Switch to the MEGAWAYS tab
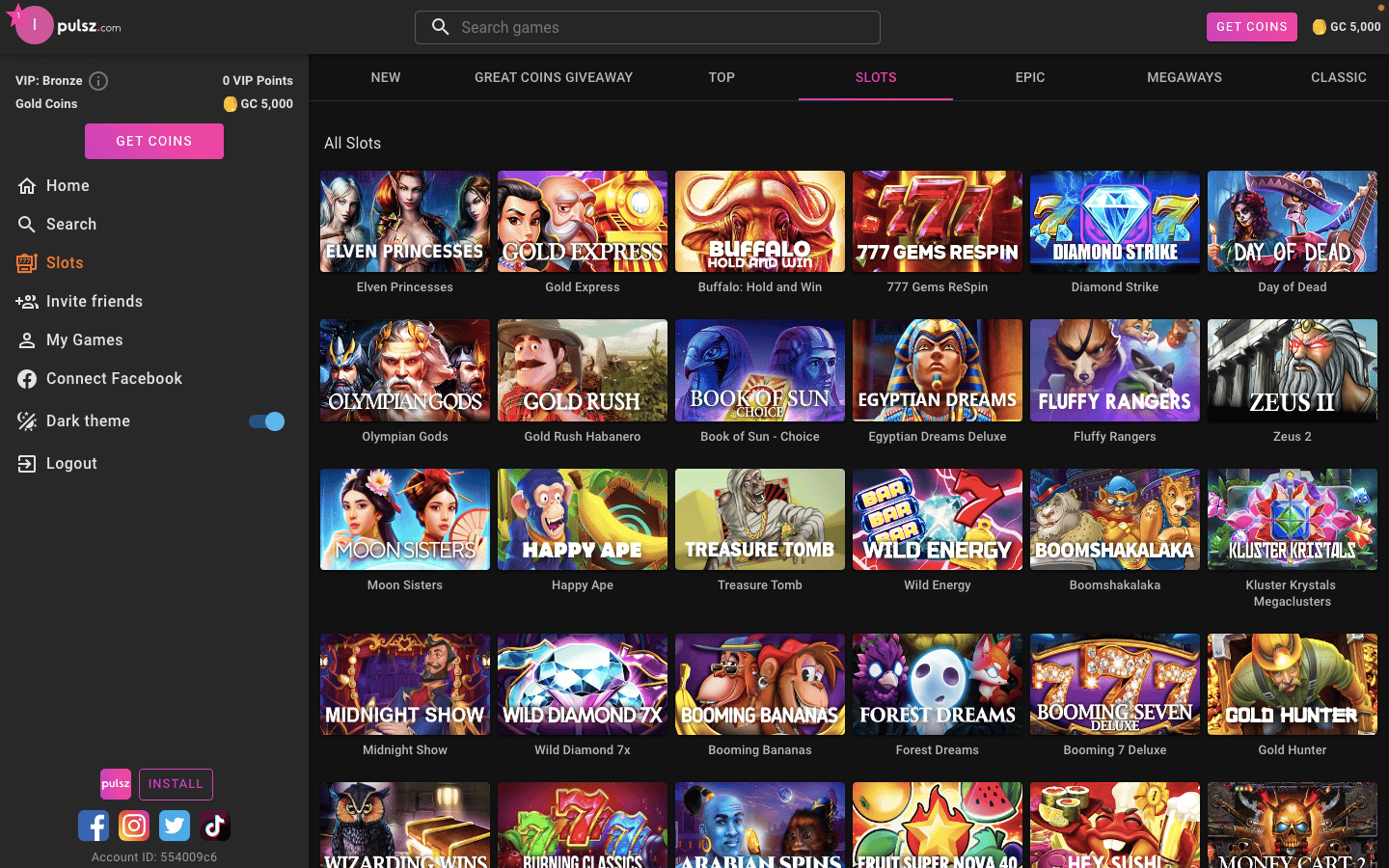Screen dimensions: 1389x868 (1185, 77)
